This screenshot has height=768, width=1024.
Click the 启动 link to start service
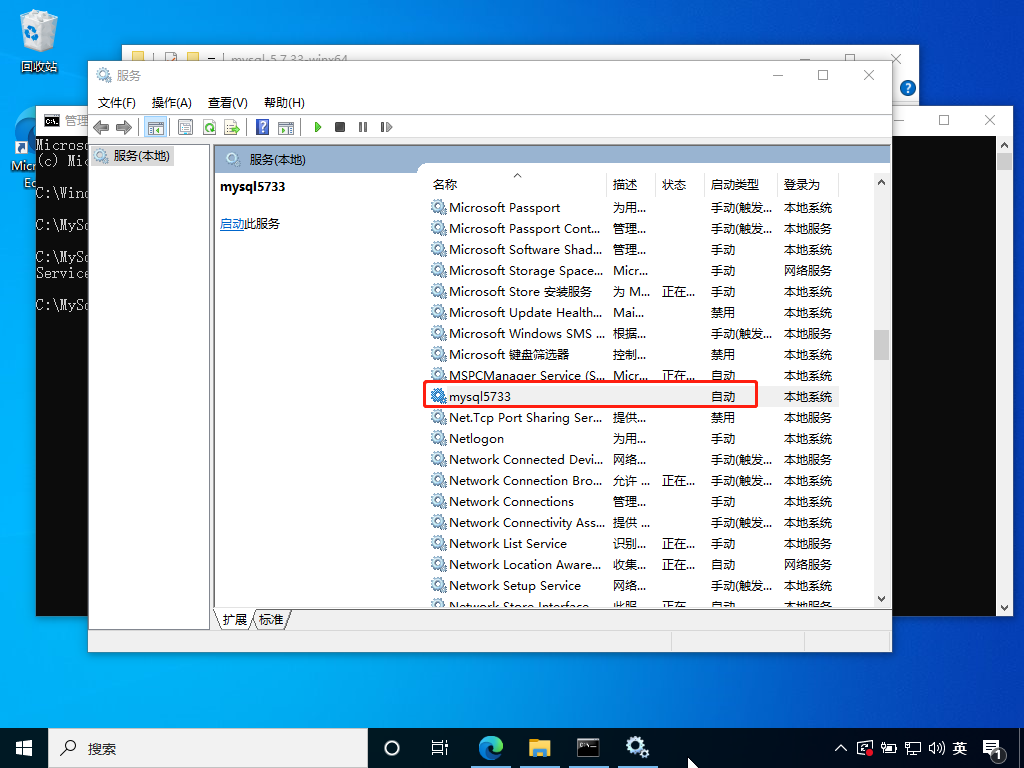231,224
